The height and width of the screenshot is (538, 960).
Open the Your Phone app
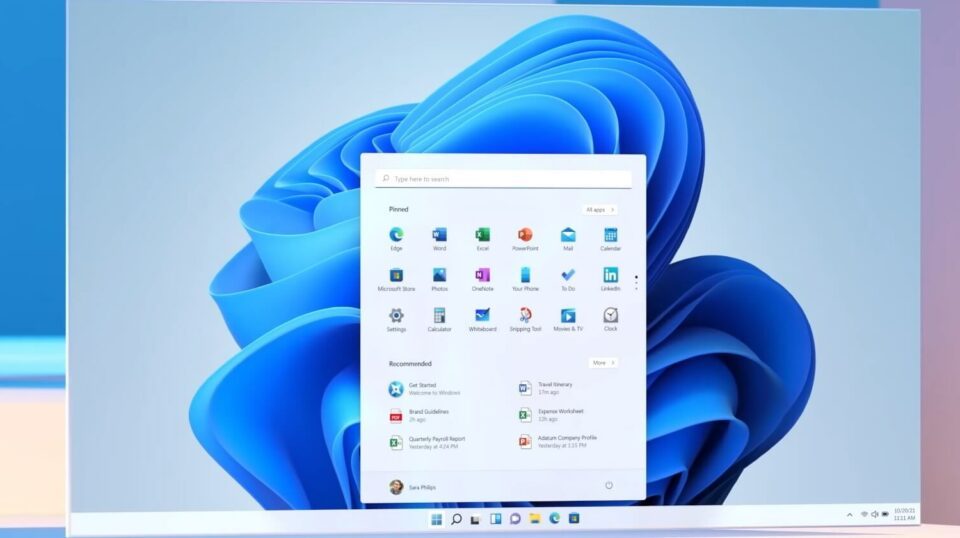tap(525, 278)
